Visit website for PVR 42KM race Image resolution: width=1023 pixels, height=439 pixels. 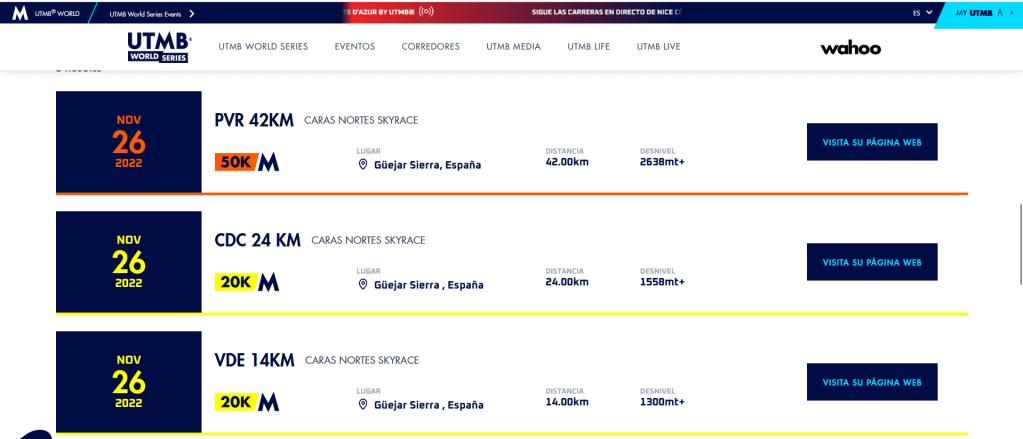pos(871,142)
